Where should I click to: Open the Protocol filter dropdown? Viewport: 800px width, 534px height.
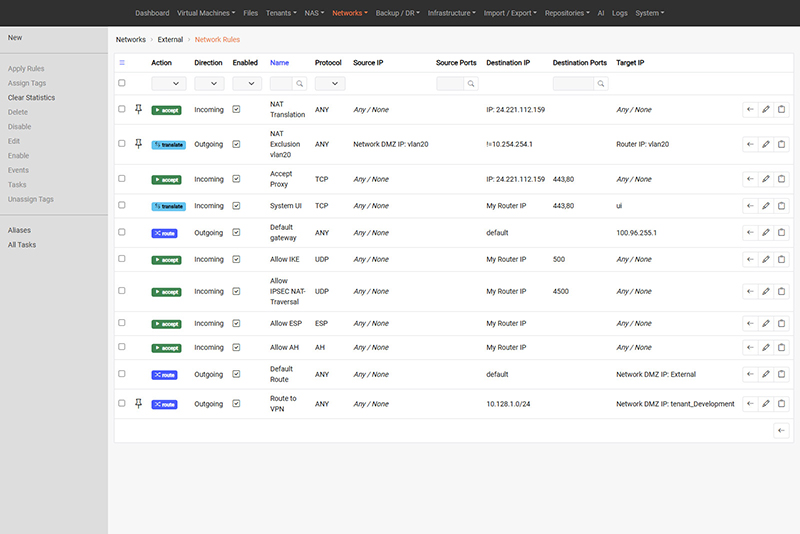pyautogui.click(x=330, y=84)
